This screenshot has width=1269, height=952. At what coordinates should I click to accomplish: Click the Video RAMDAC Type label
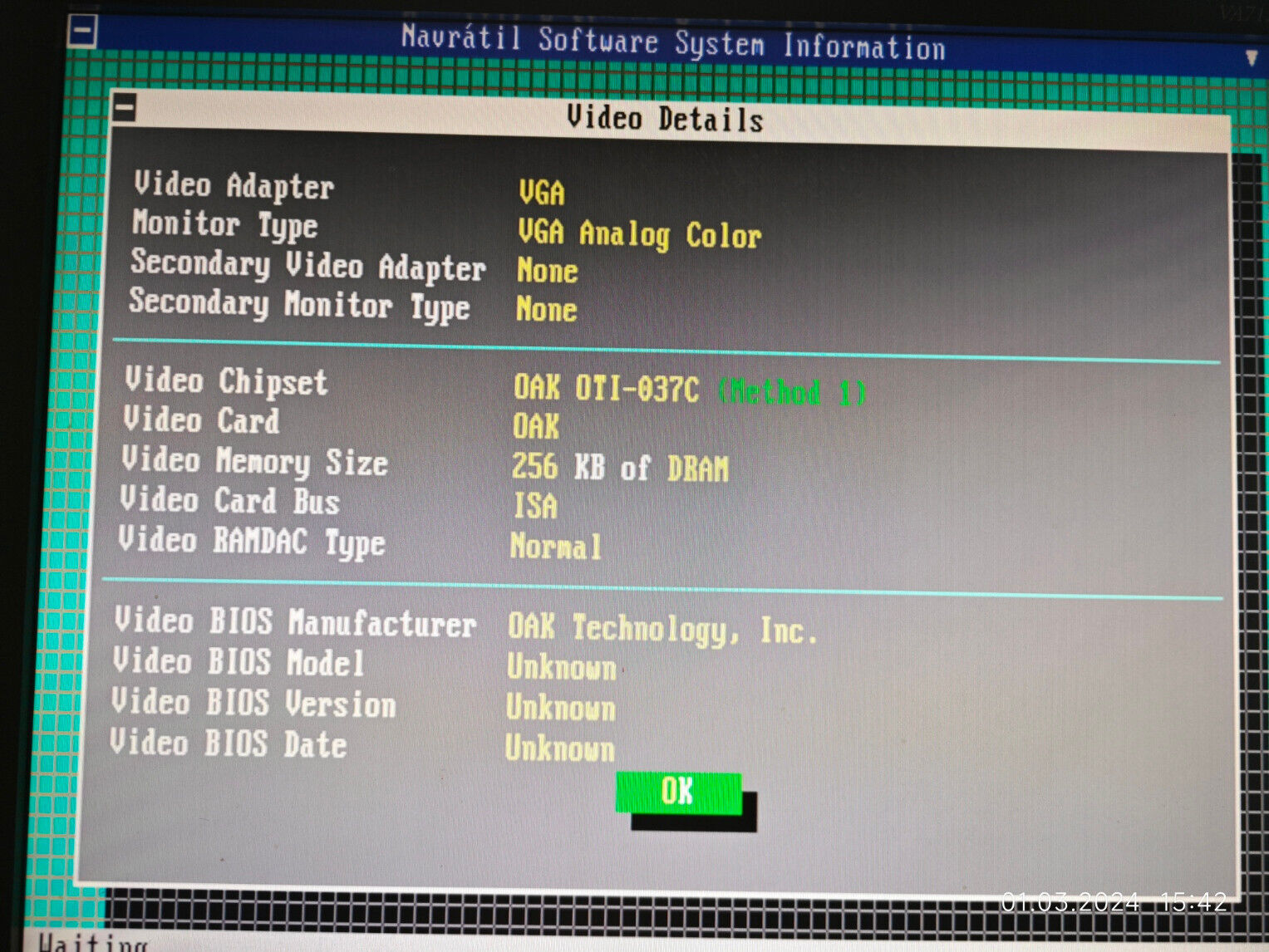(252, 542)
